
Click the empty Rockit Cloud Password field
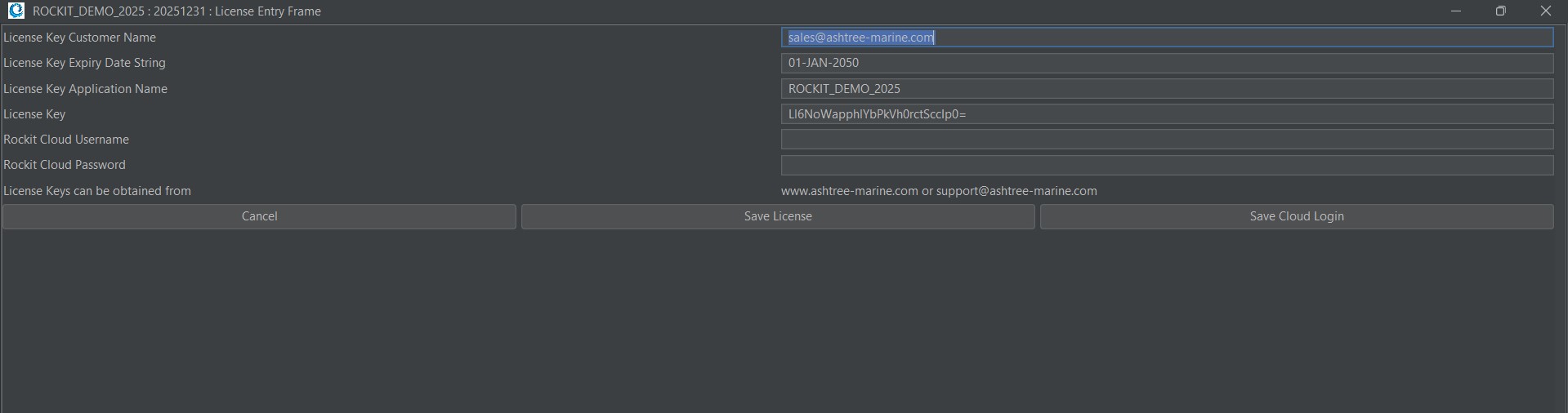click(x=1166, y=165)
